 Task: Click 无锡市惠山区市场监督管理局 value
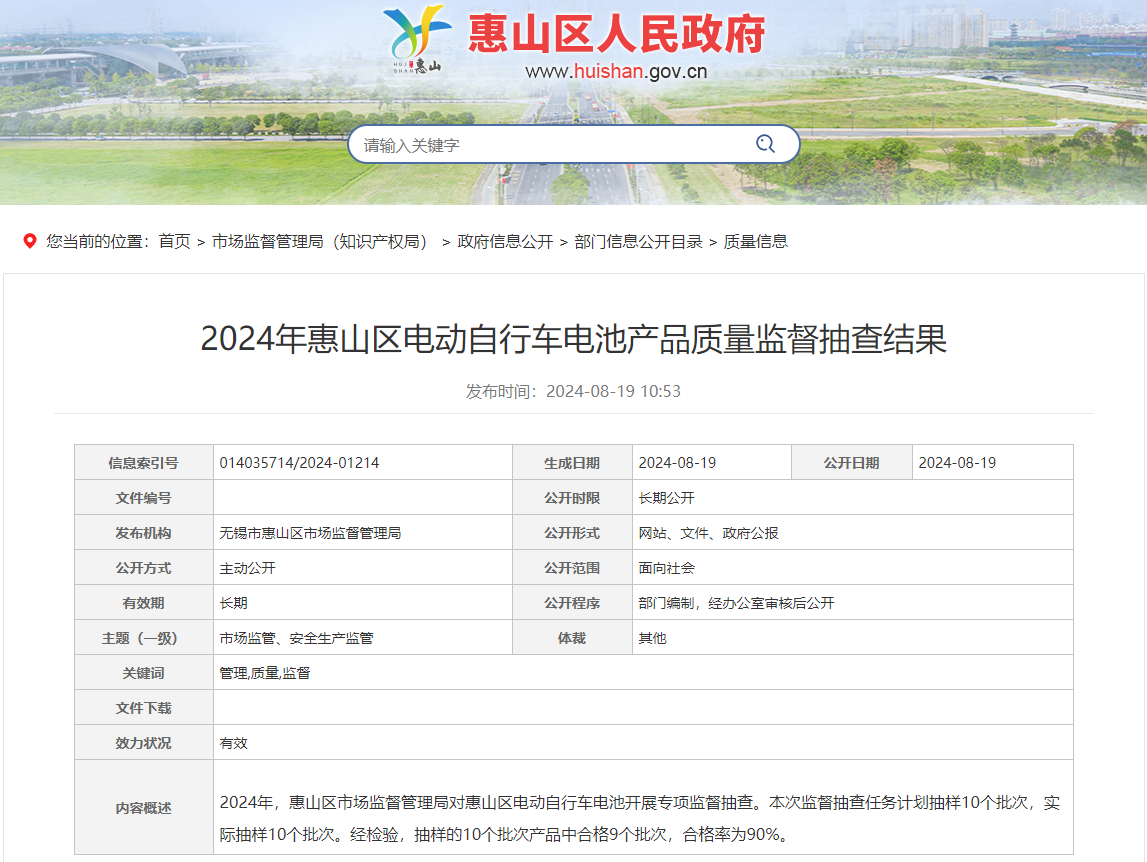(x=310, y=533)
